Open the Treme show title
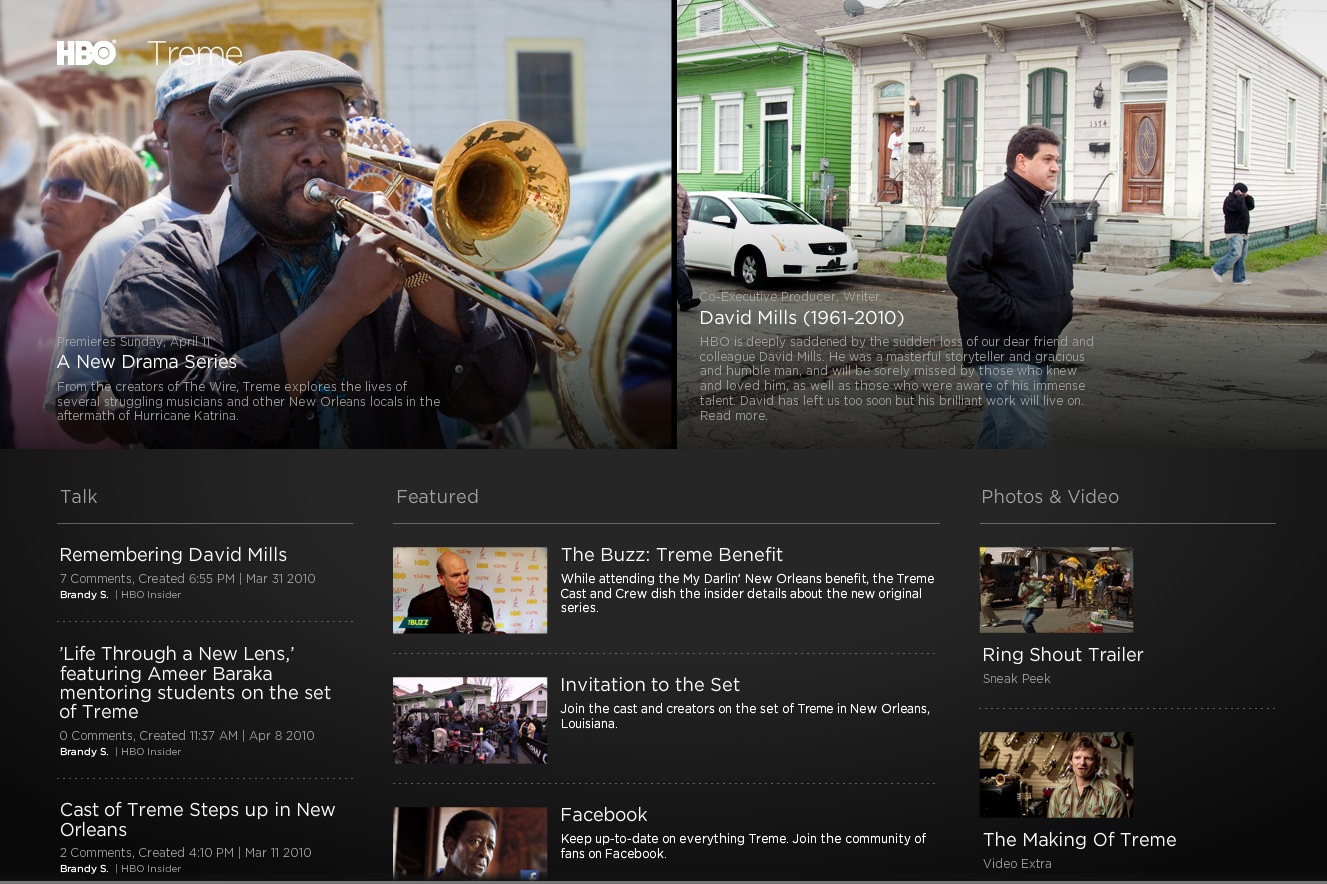The image size is (1327, 884). [x=195, y=53]
